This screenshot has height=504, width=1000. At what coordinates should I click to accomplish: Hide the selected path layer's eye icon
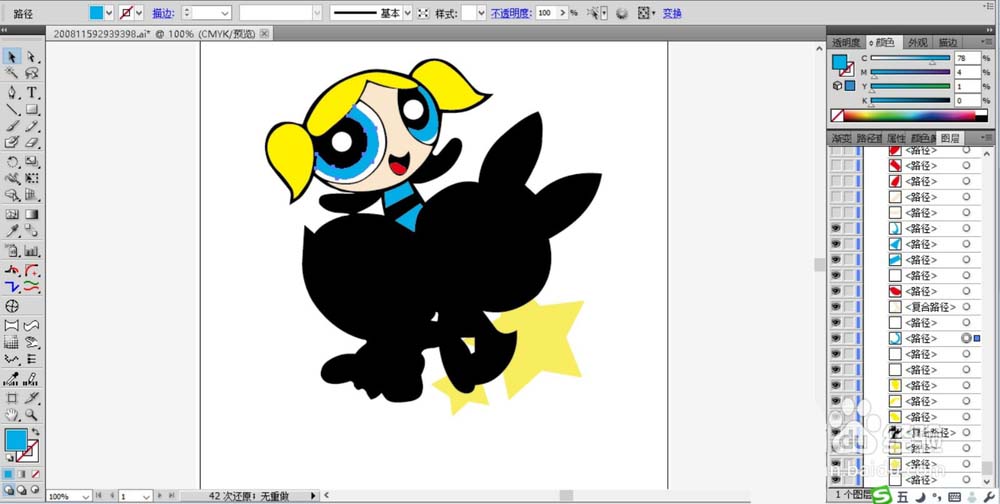click(835, 338)
